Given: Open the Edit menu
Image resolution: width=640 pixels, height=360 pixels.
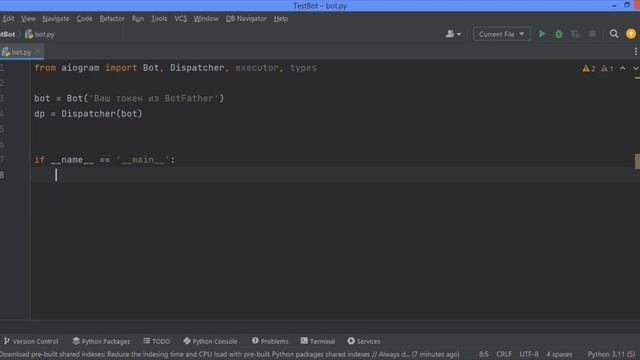Looking at the screenshot, I should point(8,19).
